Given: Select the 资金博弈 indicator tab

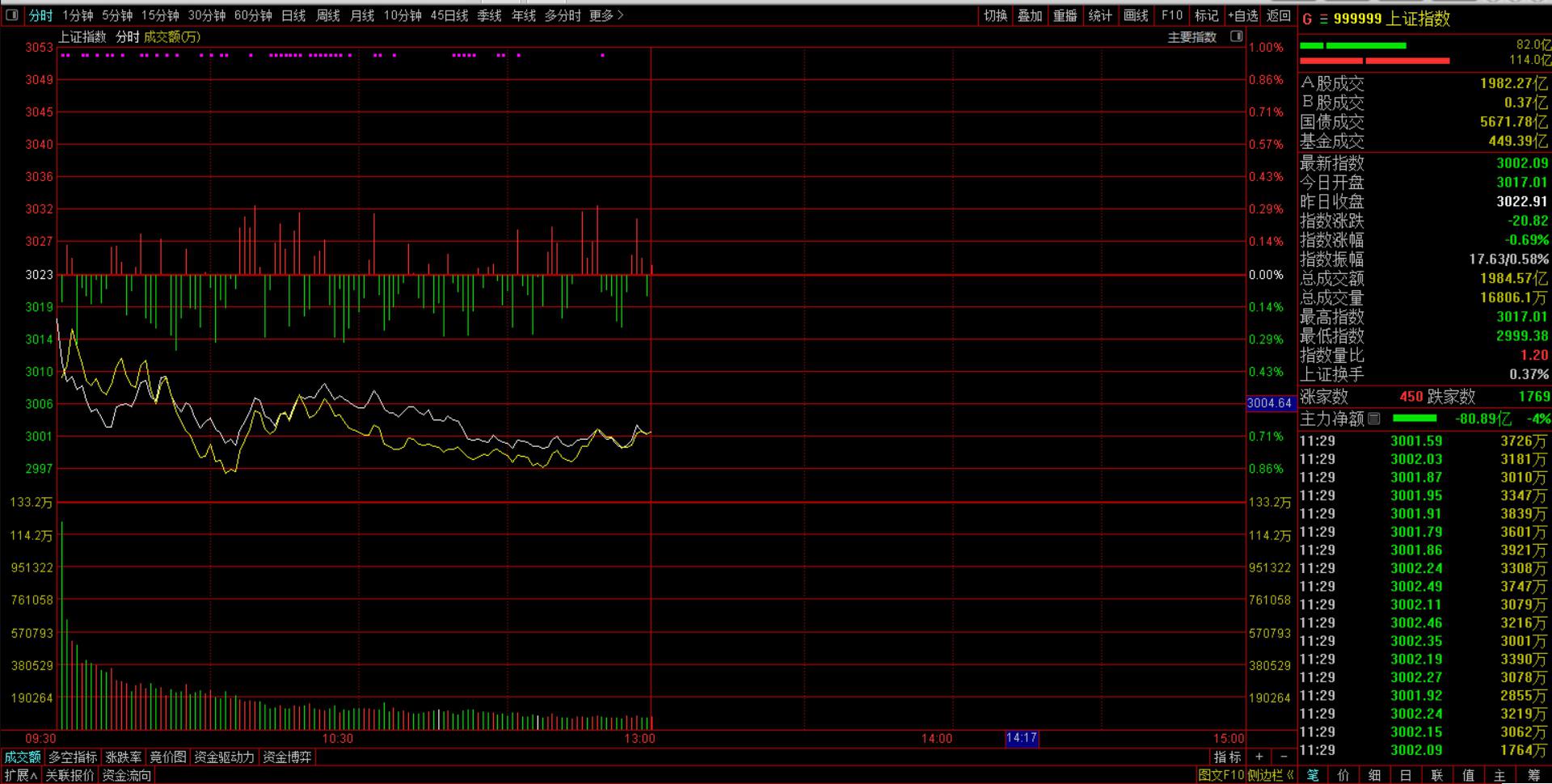Looking at the screenshot, I should point(287,757).
